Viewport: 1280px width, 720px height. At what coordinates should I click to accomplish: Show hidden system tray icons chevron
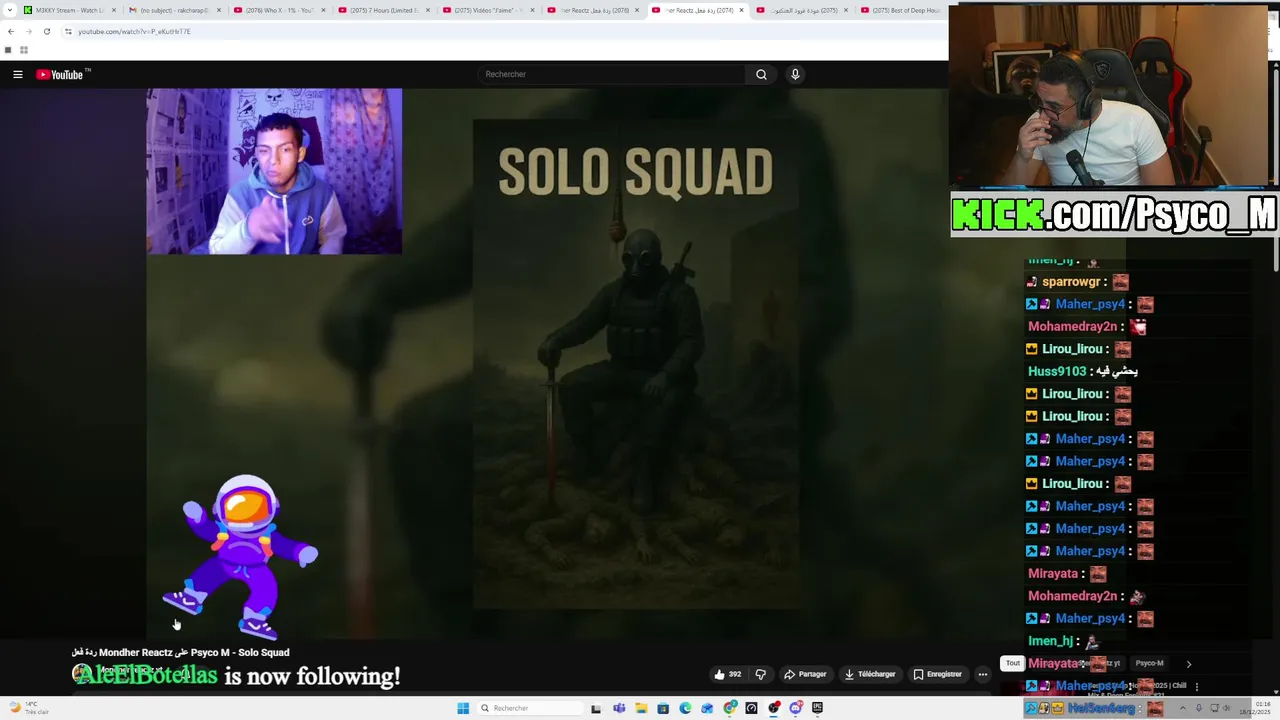[x=1182, y=708]
